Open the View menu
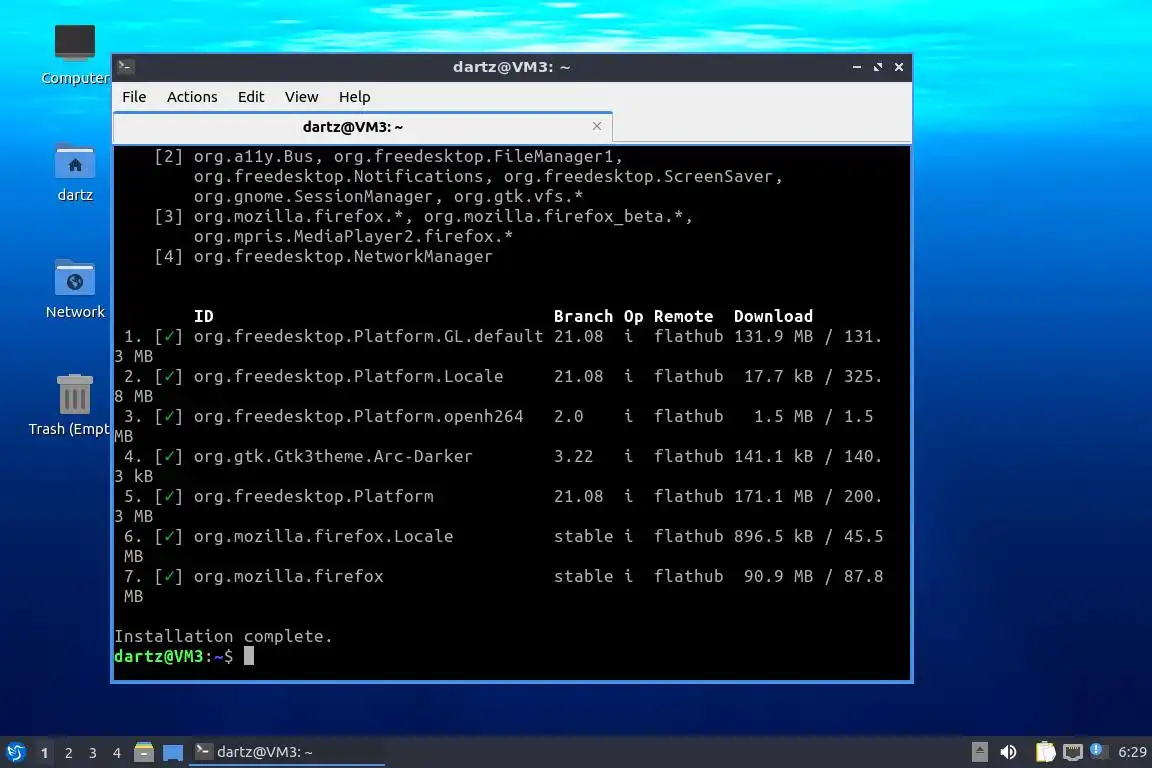Image resolution: width=1152 pixels, height=768 pixels. pyautogui.click(x=301, y=97)
